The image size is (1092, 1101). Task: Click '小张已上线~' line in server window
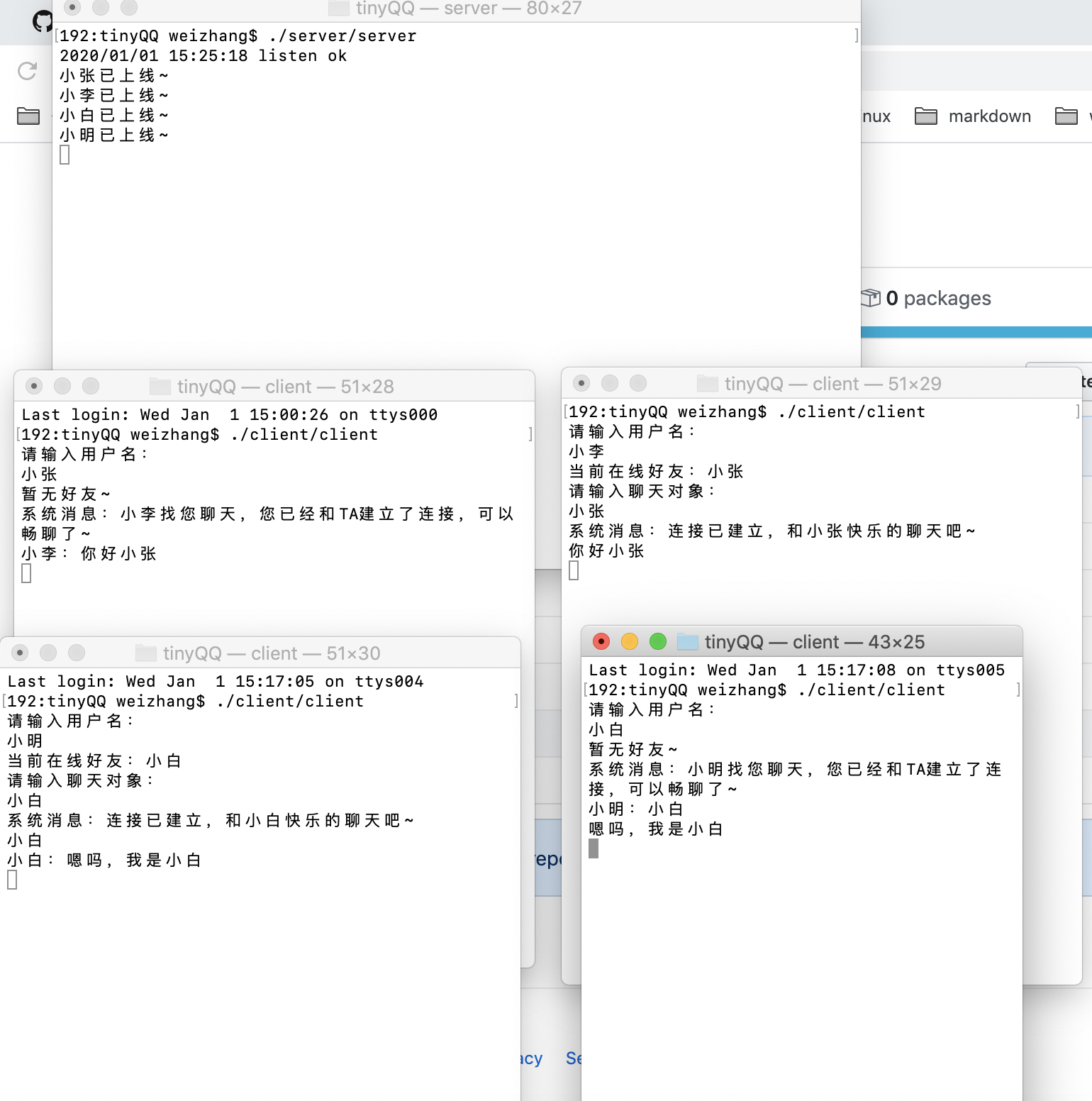pyautogui.click(x=114, y=76)
